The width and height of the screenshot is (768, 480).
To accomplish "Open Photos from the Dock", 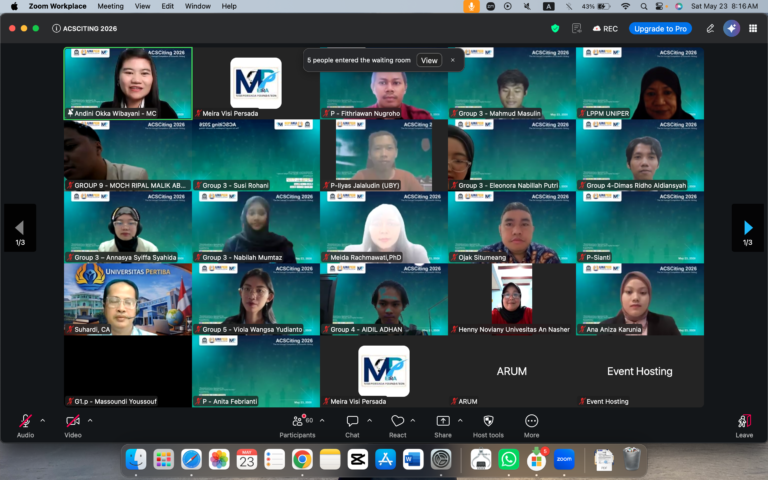I will click(x=219, y=459).
